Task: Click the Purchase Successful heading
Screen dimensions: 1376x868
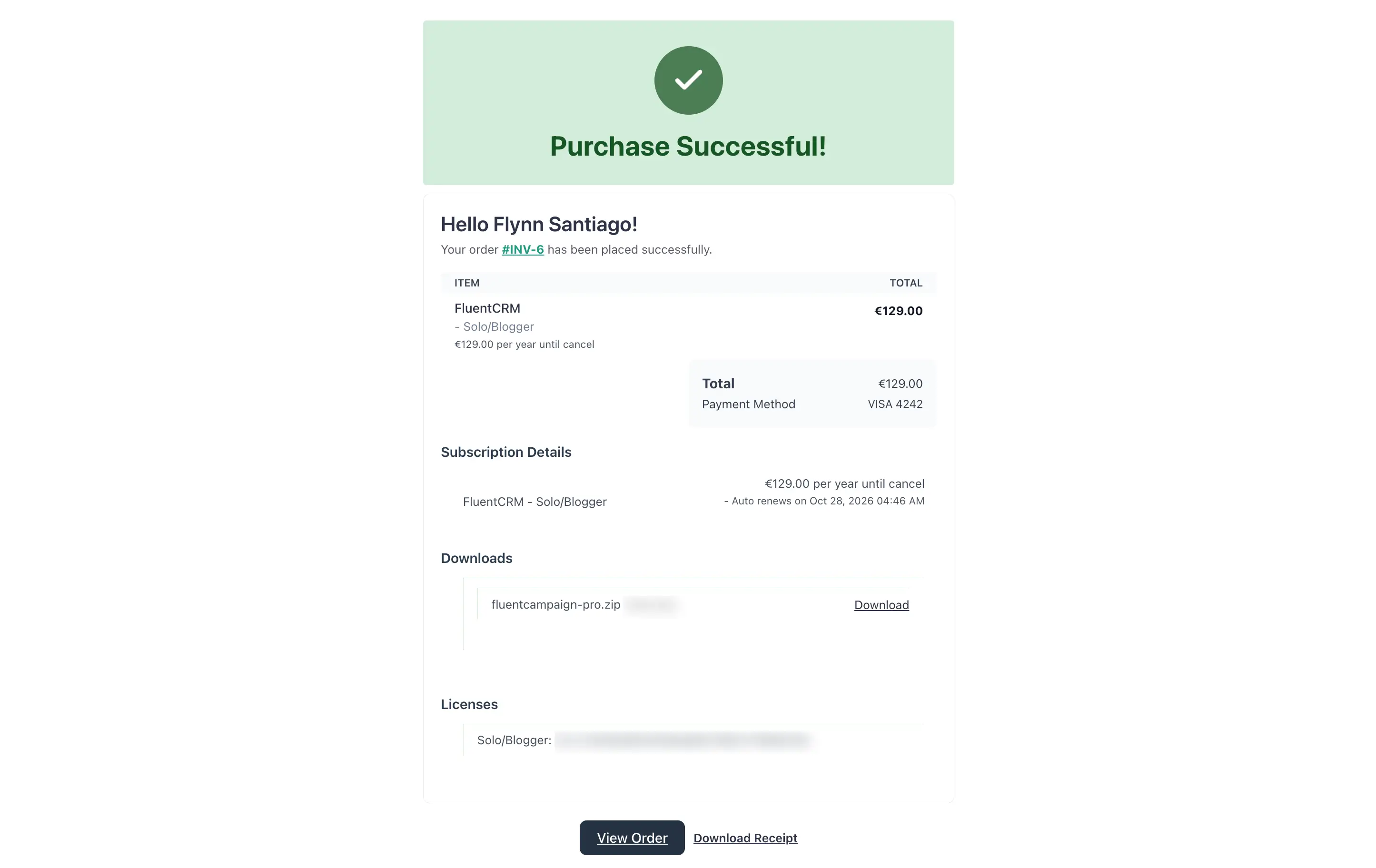Action: tap(688, 146)
